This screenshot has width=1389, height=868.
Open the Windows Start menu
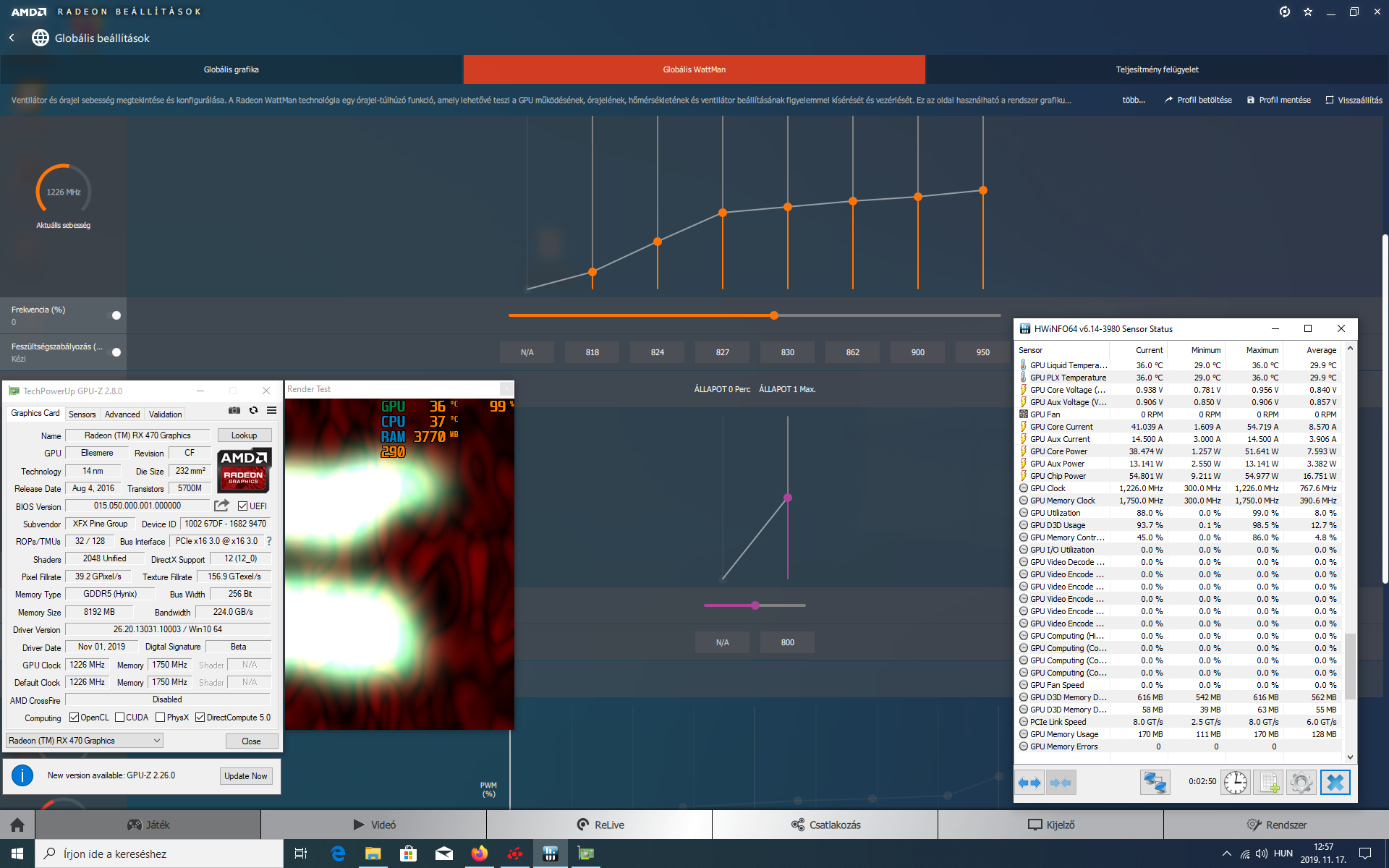[17, 854]
